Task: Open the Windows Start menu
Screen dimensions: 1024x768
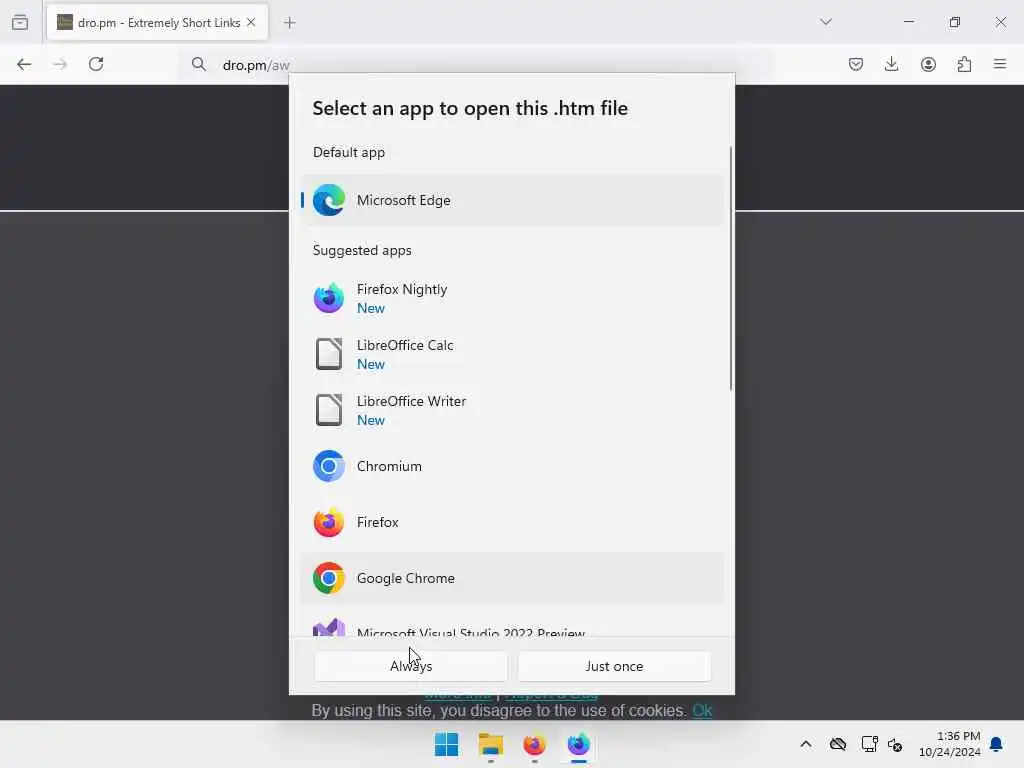Action: pos(447,744)
